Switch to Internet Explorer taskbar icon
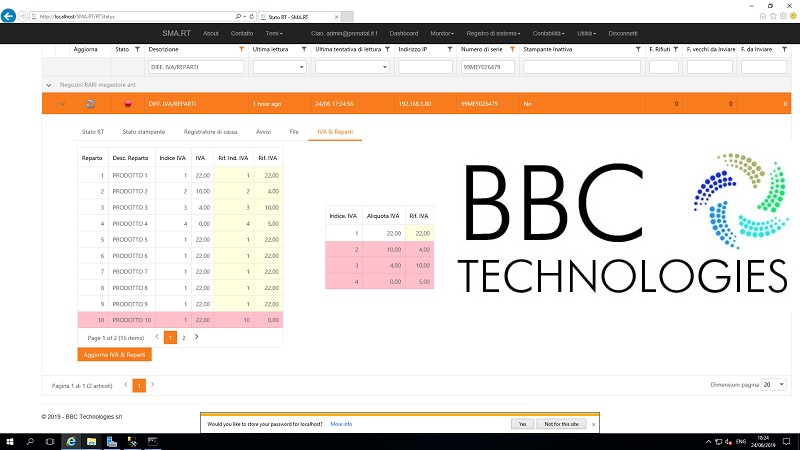 click(x=71, y=442)
